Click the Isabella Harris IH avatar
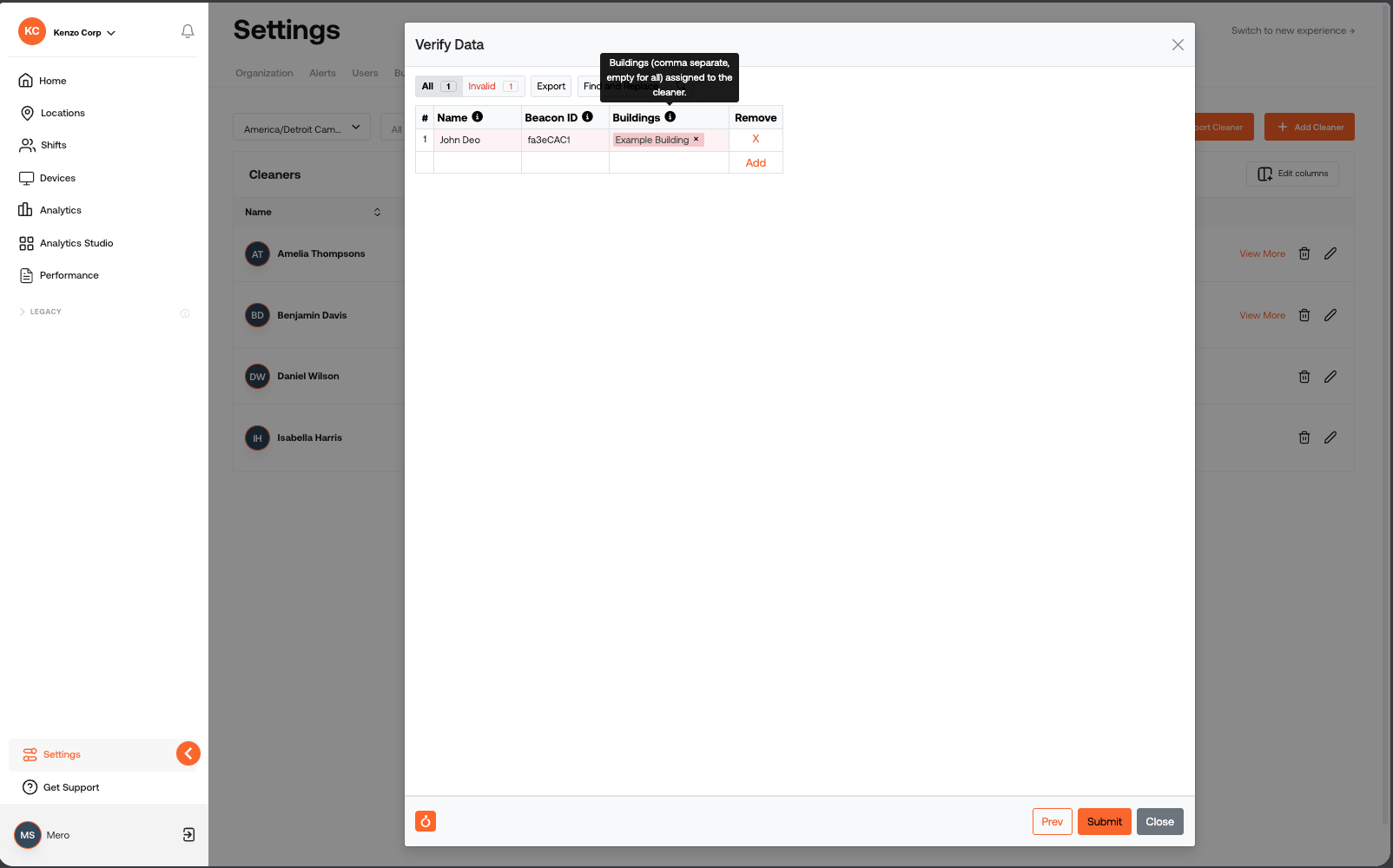This screenshot has width=1393, height=868. (257, 438)
